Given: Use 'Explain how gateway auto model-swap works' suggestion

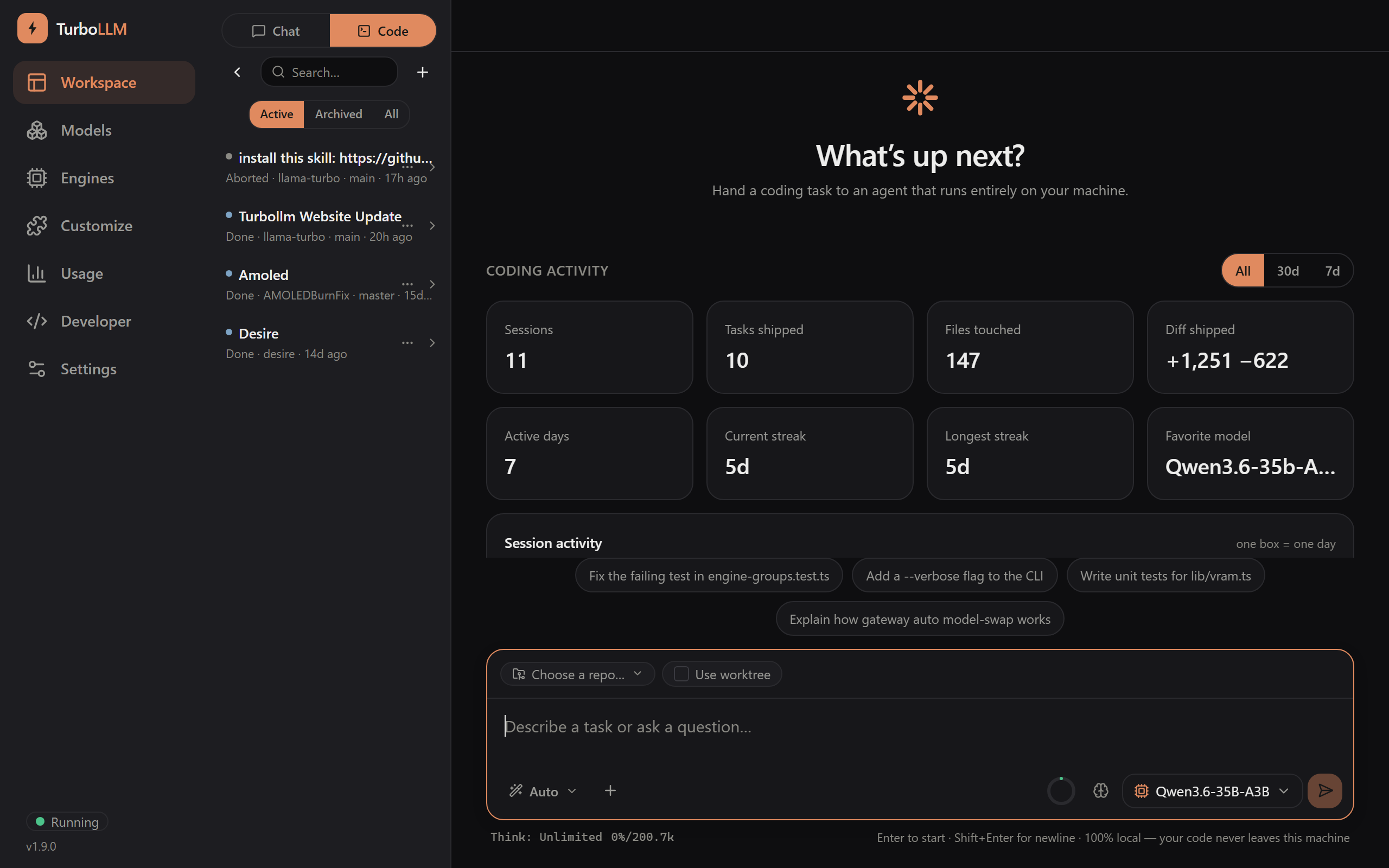Looking at the screenshot, I should [x=920, y=619].
